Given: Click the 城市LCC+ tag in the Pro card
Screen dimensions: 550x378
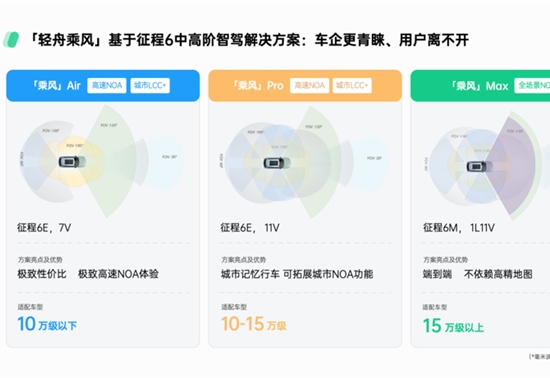Looking at the screenshot, I should 352,86.
